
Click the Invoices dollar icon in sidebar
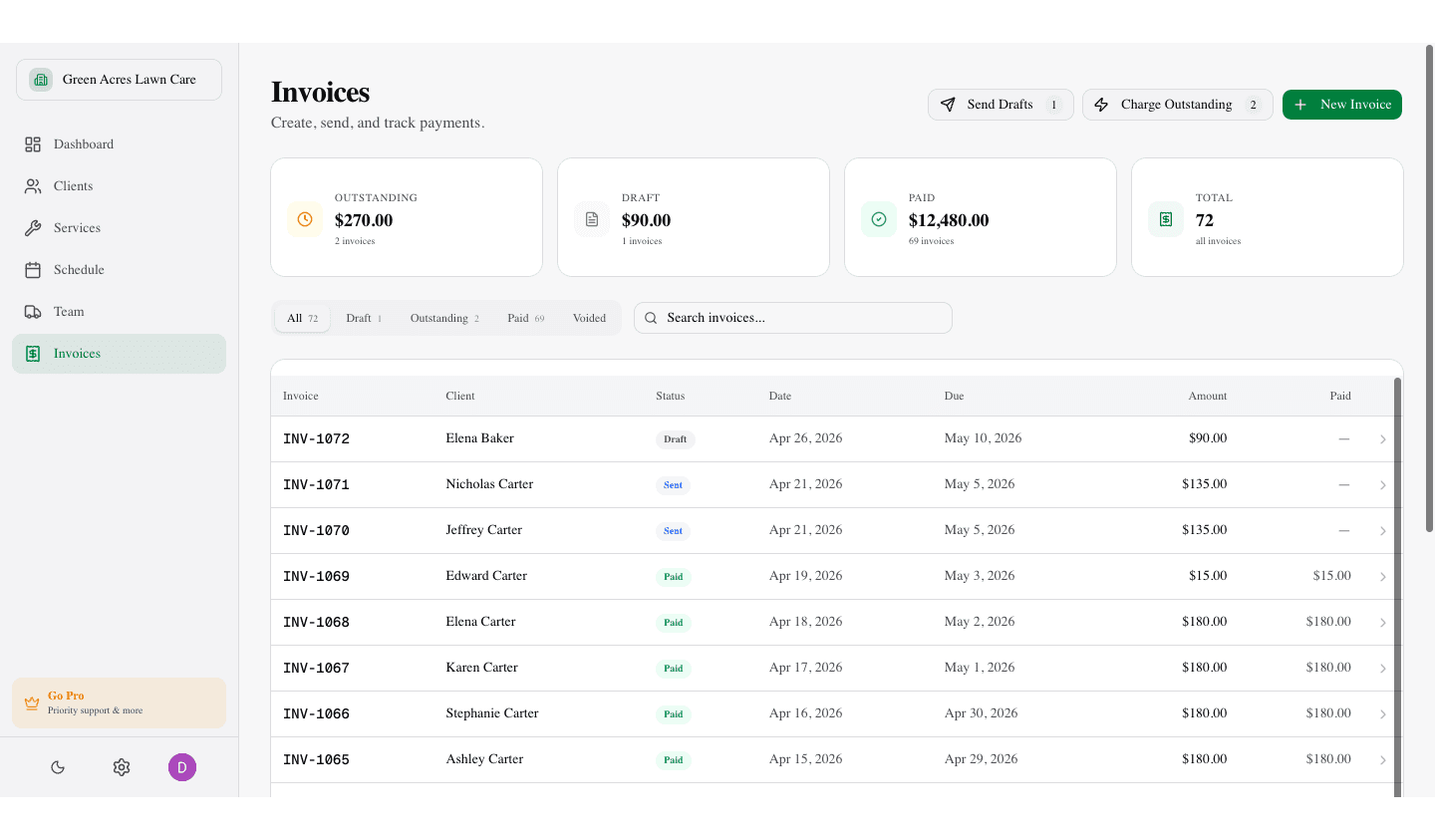(32, 353)
